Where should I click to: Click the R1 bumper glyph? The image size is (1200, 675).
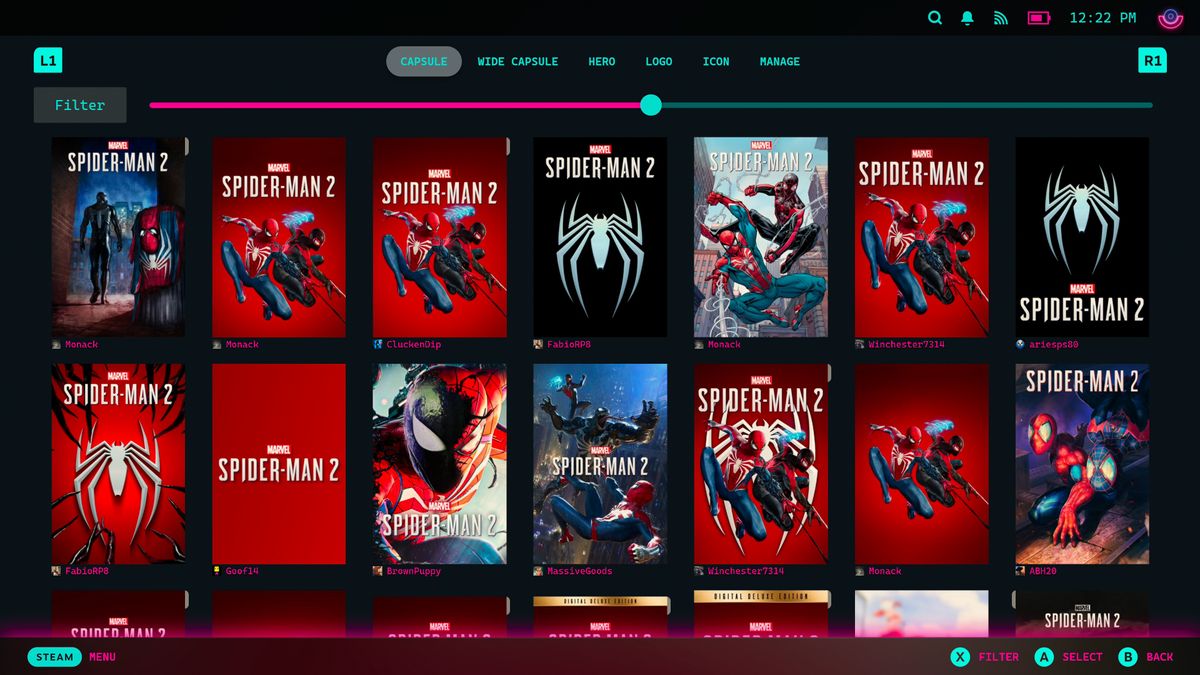click(x=1152, y=61)
